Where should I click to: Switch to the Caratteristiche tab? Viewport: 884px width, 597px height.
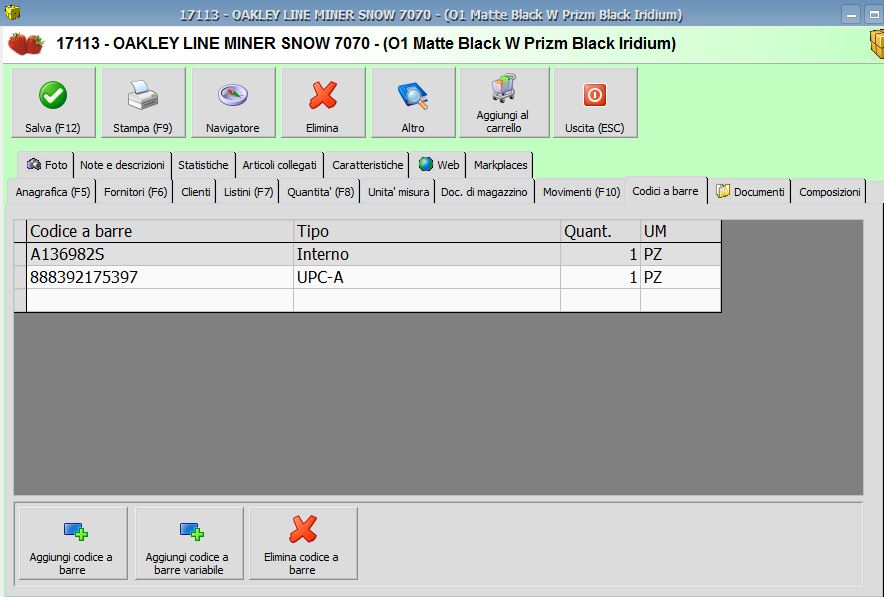coord(368,165)
